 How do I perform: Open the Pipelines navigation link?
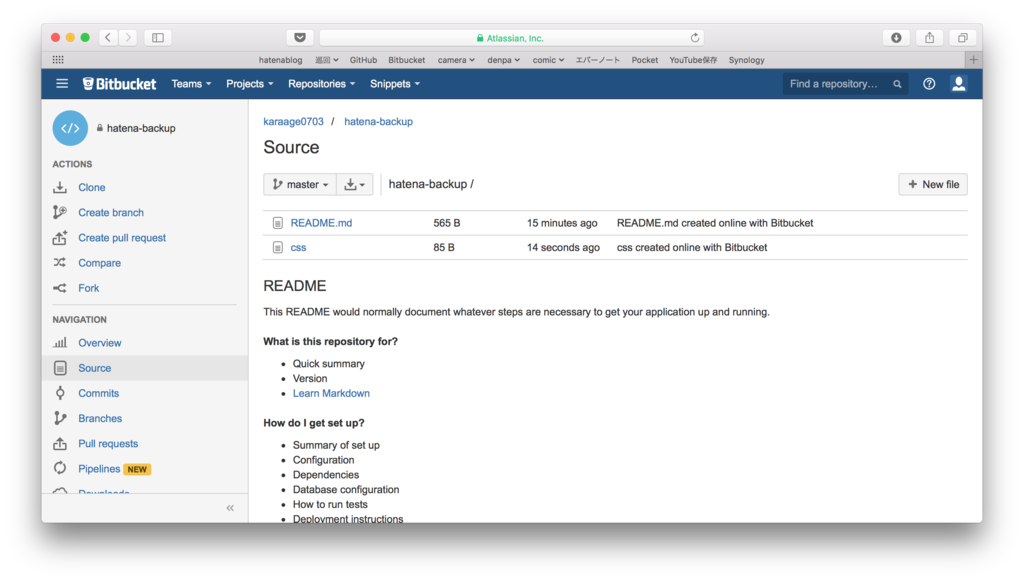(x=99, y=469)
